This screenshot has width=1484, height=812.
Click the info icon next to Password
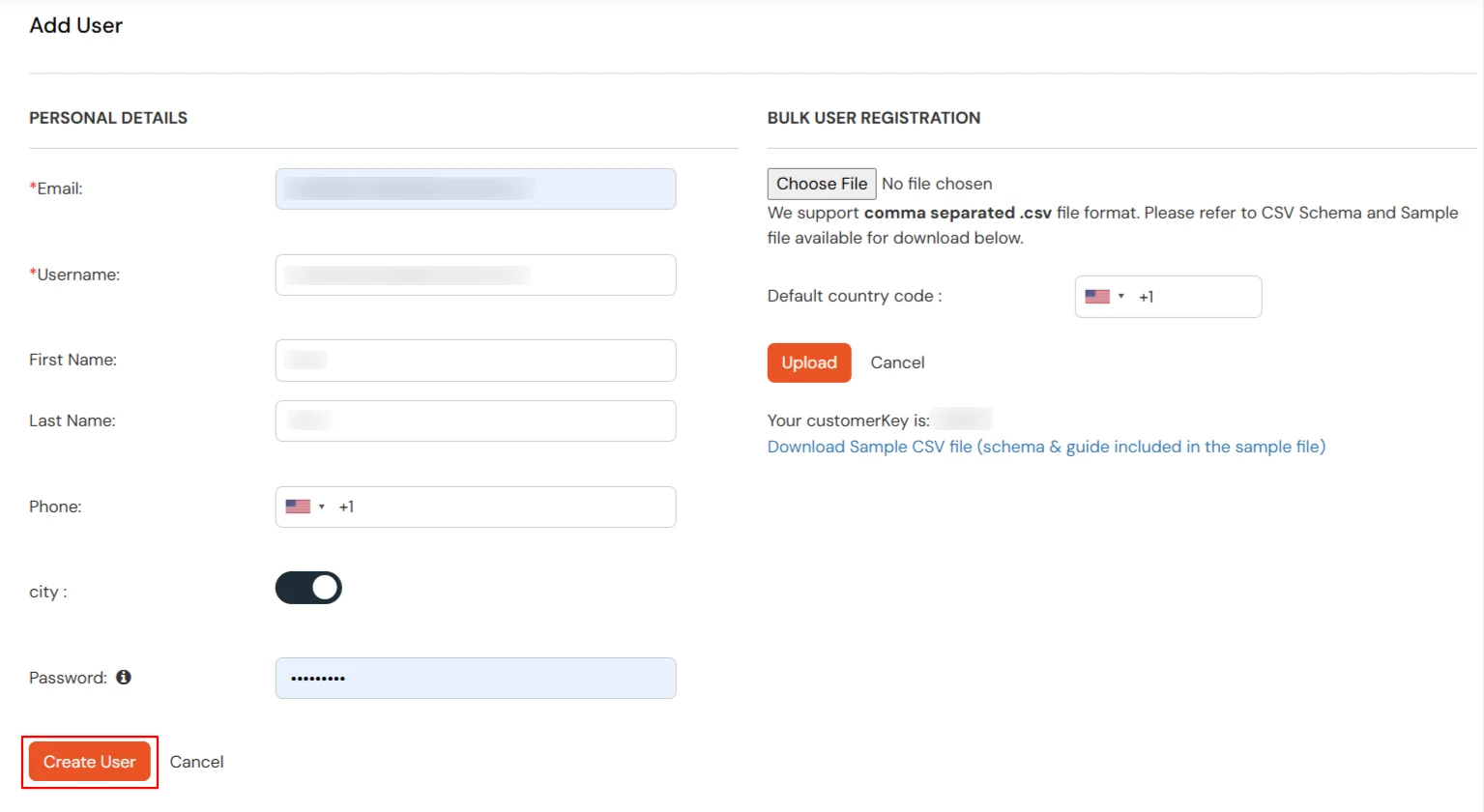tap(123, 678)
